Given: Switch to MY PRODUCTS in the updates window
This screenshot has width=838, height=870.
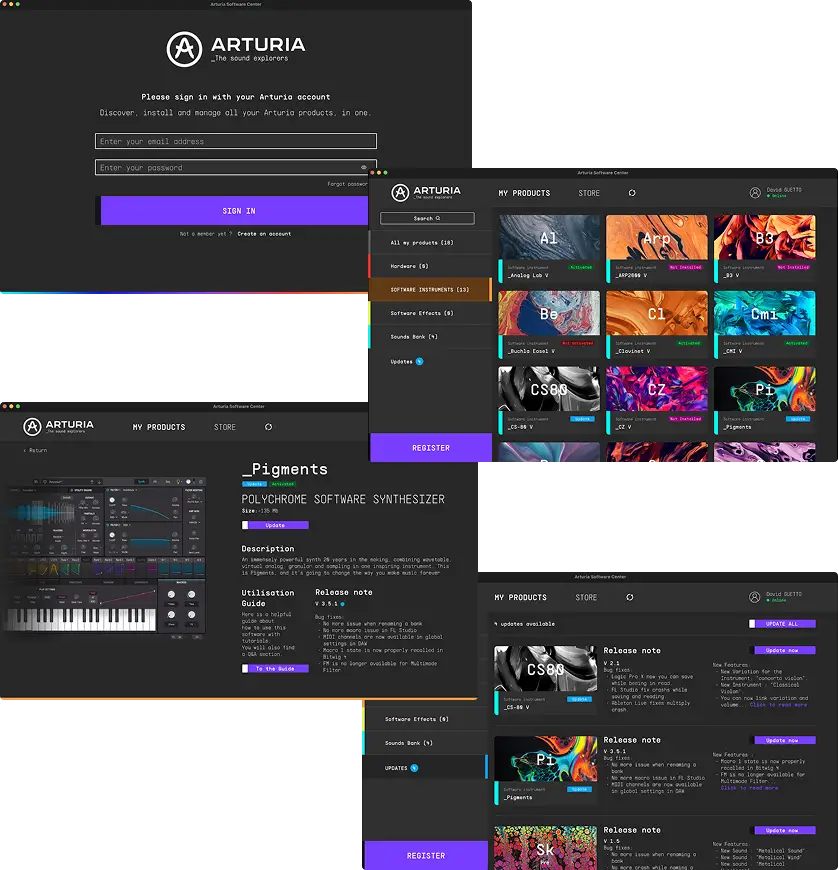Looking at the screenshot, I should (x=521, y=598).
